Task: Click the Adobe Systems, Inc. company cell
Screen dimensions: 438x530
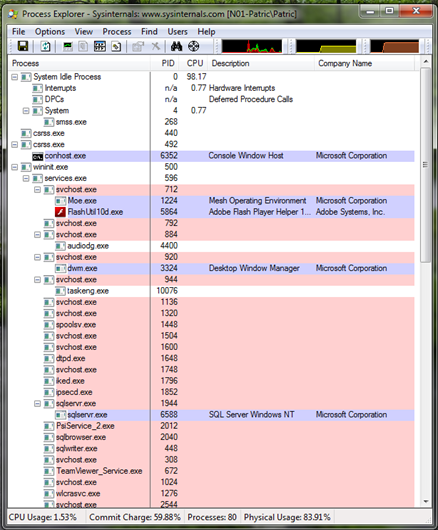Action: (350, 212)
